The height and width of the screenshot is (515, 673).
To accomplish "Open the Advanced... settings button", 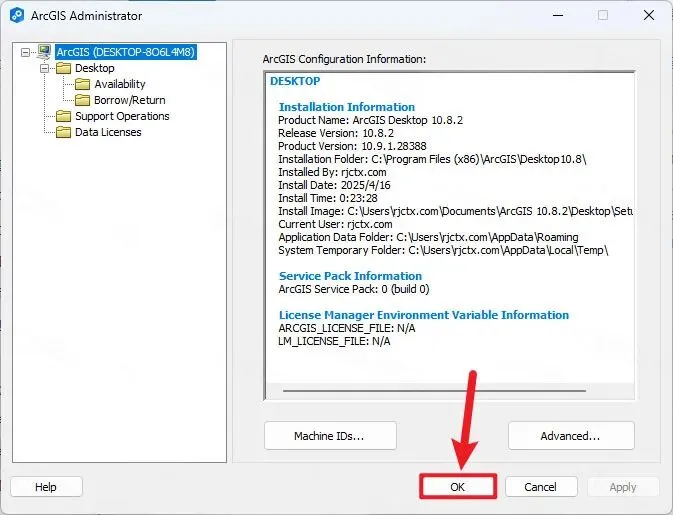I will (x=571, y=436).
